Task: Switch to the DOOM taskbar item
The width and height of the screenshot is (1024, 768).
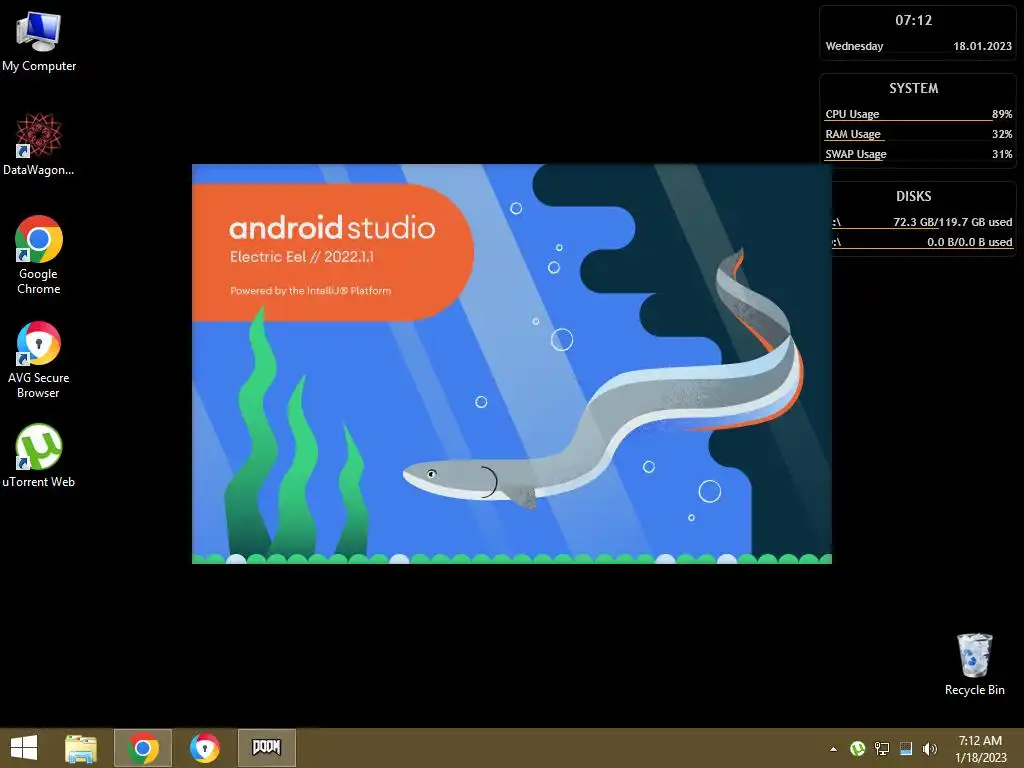Action: pyautogui.click(x=266, y=748)
